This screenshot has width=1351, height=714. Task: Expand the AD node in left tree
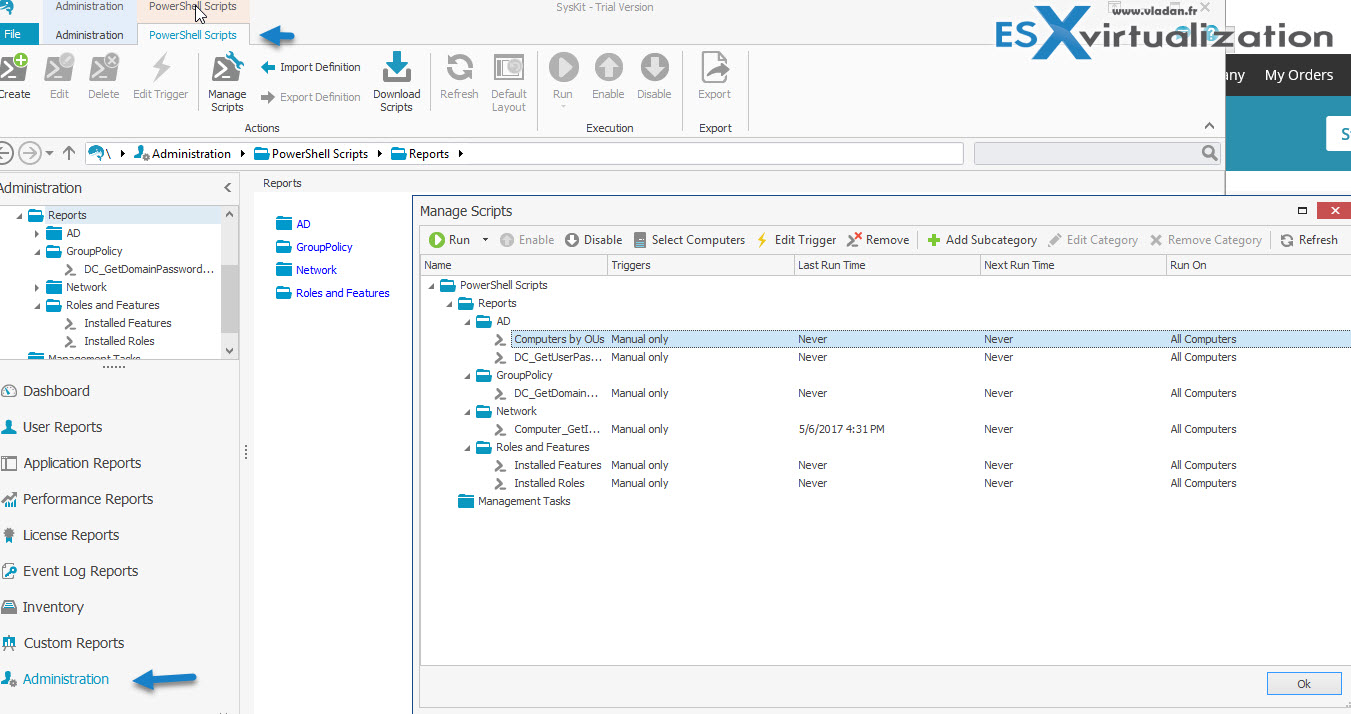(x=37, y=233)
